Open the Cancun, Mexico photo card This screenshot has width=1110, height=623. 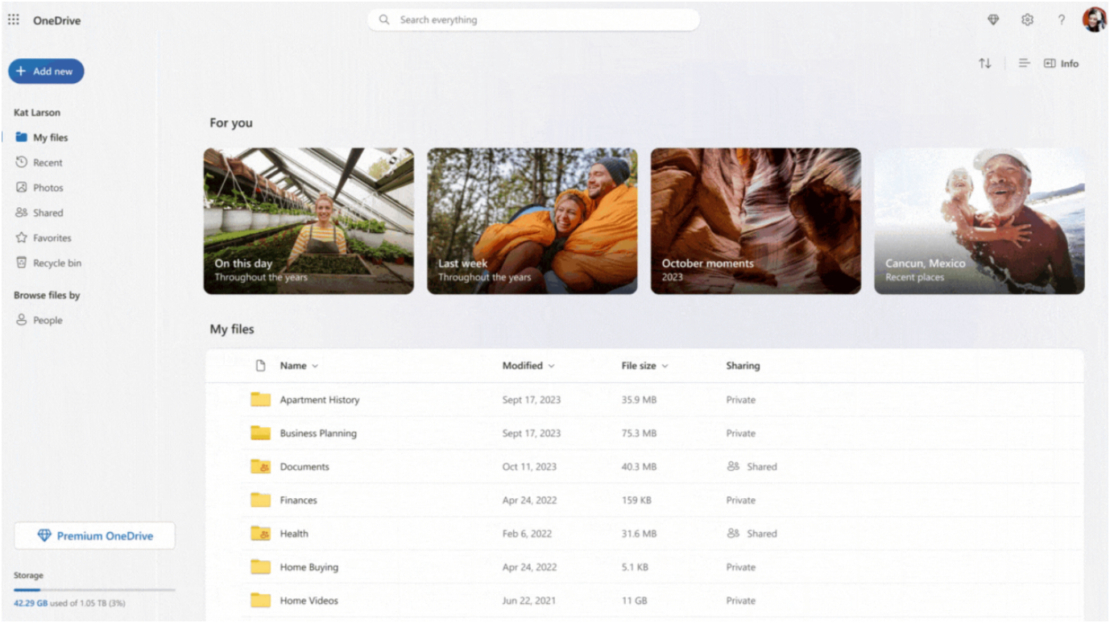pyautogui.click(x=979, y=221)
